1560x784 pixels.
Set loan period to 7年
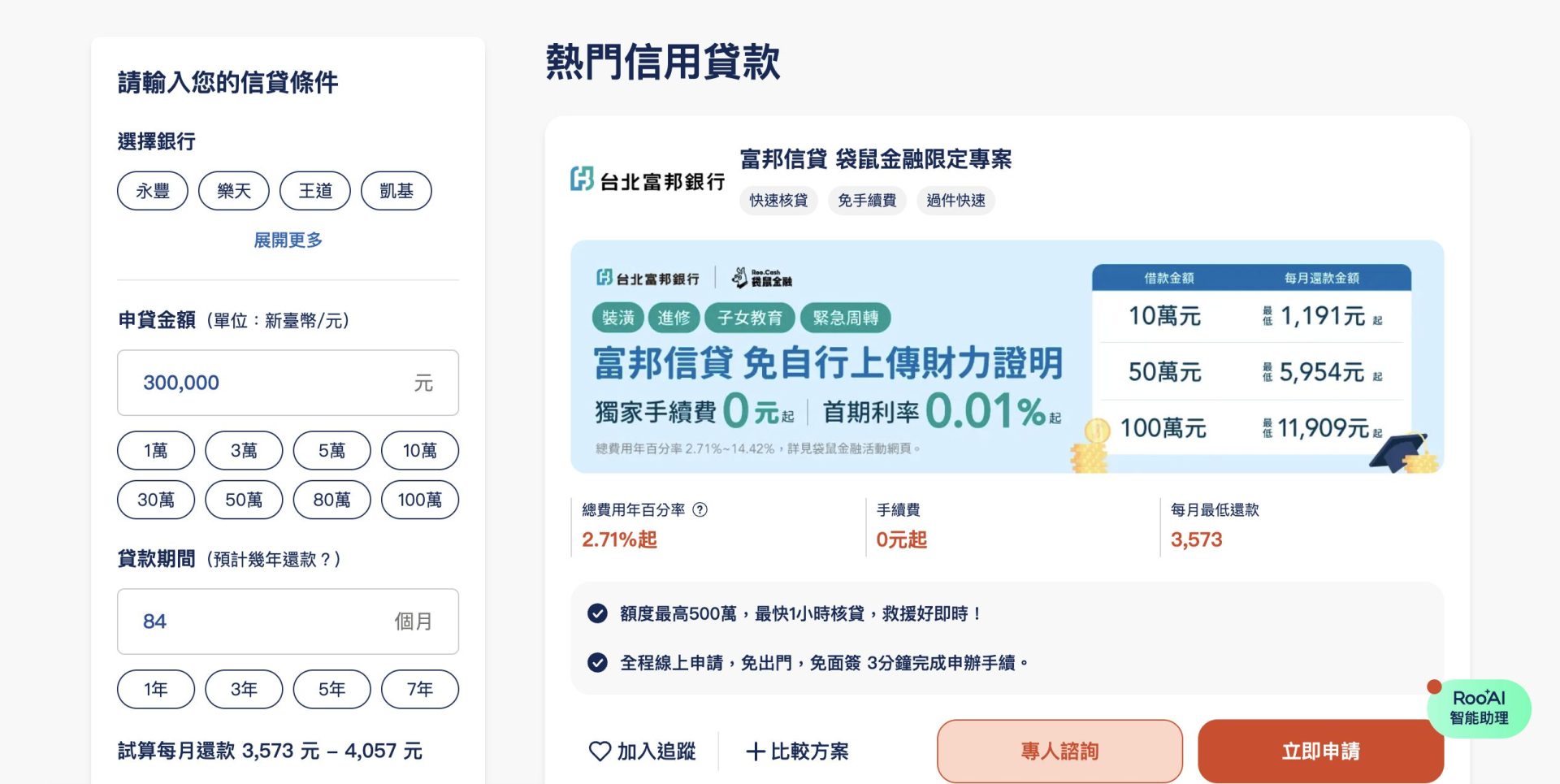(x=420, y=689)
